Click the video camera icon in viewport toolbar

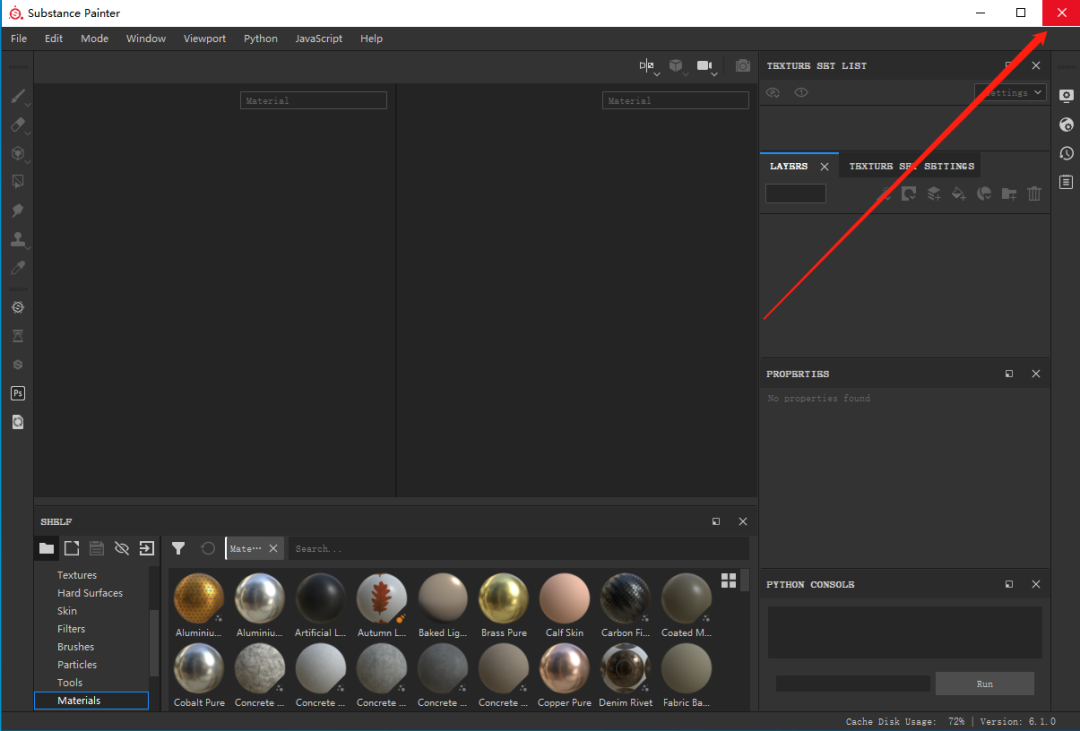(704, 65)
